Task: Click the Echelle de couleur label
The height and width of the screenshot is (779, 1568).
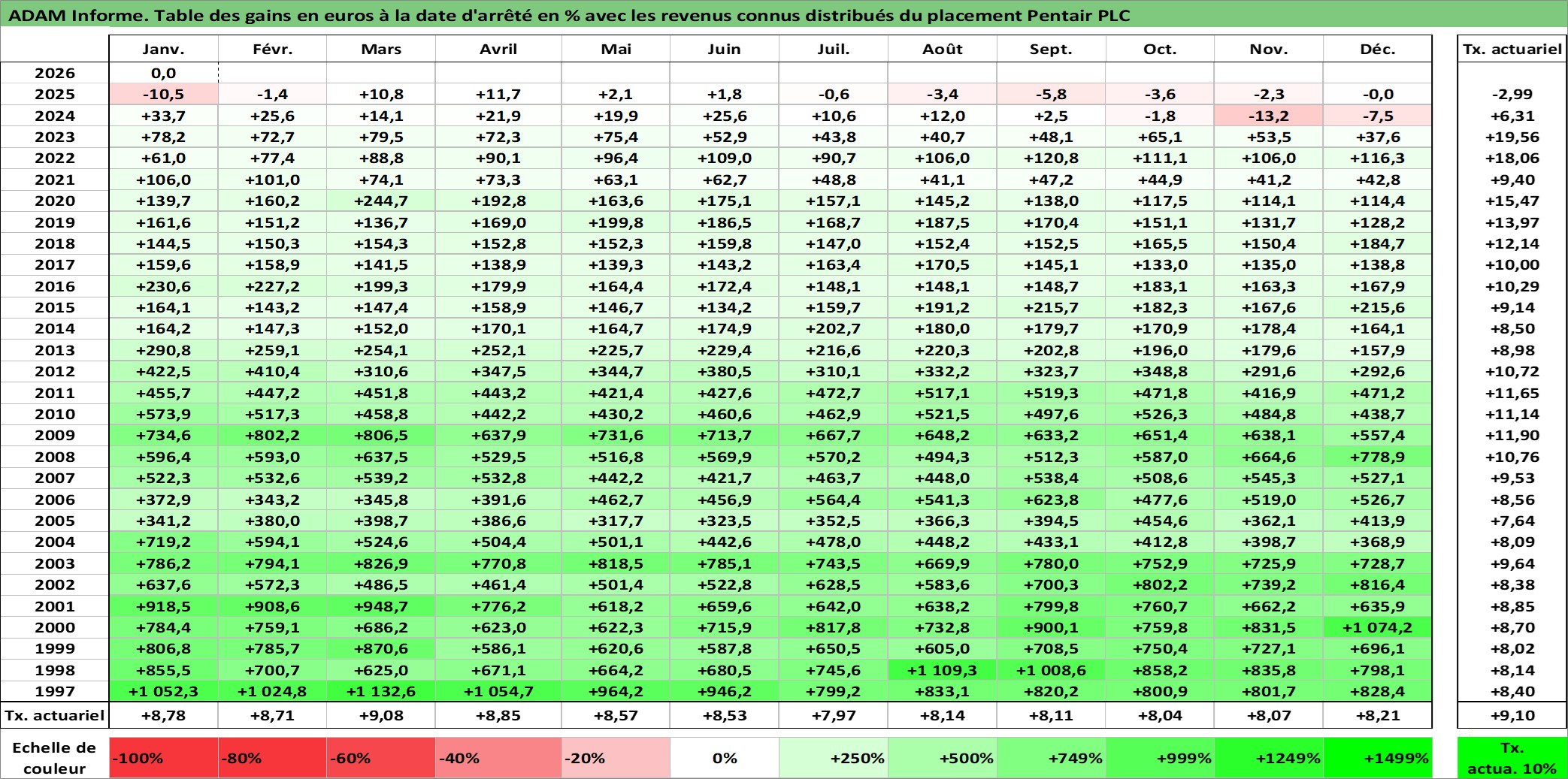Action: tap(55, 758)
